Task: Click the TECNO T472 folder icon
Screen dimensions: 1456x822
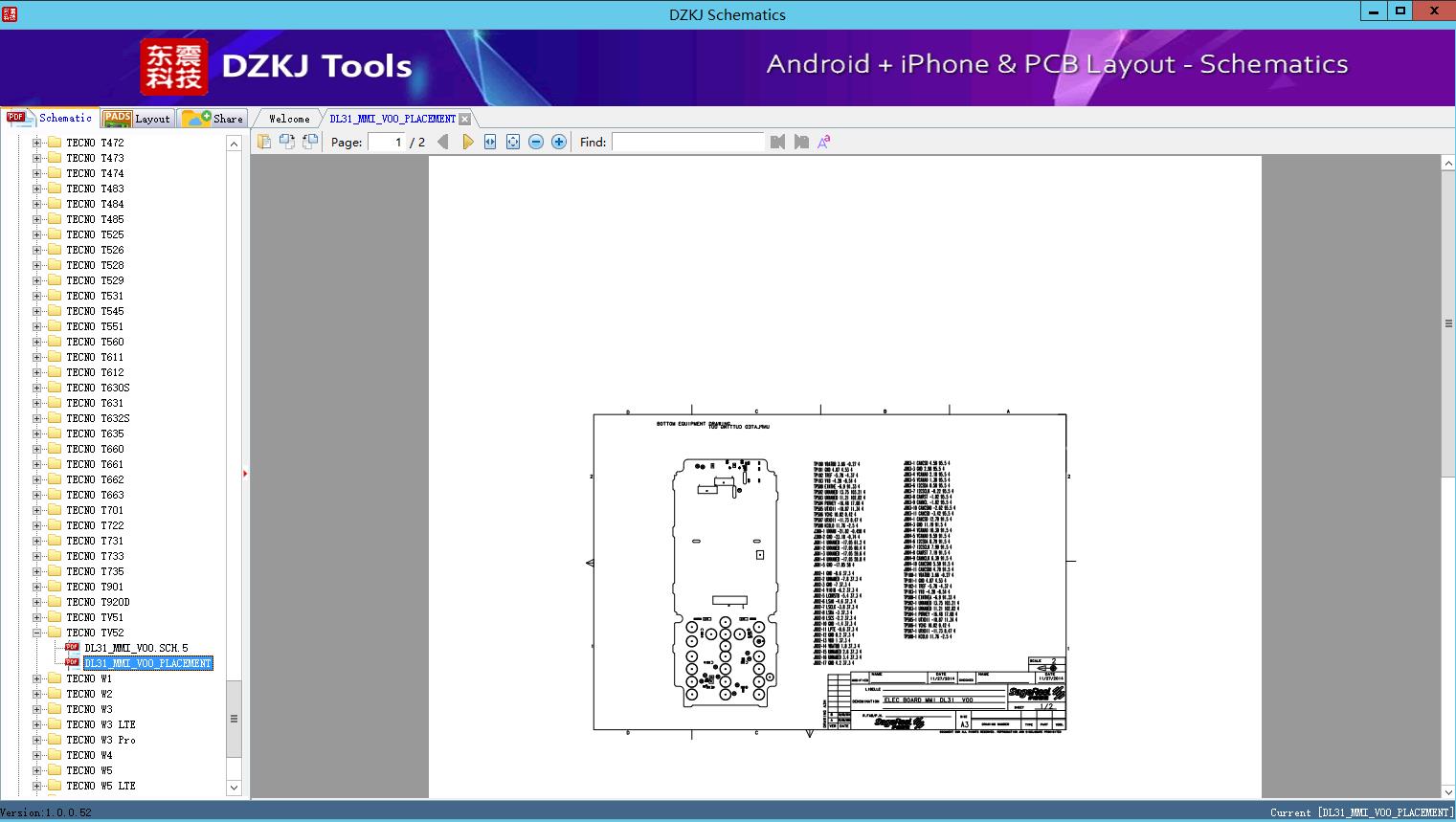Action: tap(55, 143)
